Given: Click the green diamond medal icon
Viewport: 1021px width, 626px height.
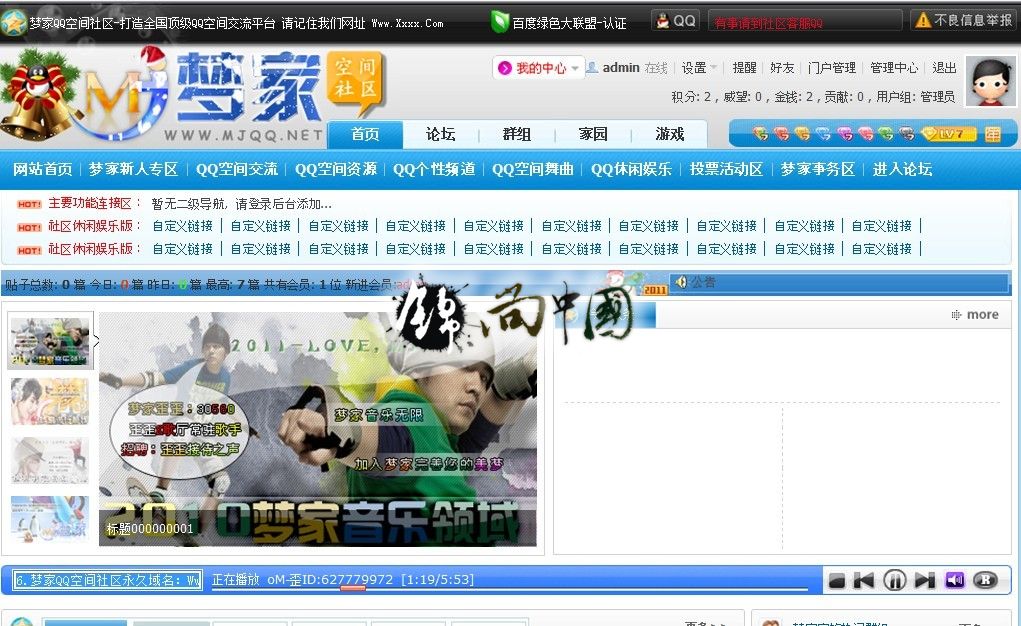Looking at the screenshot, I should click(x=886, y=134).
